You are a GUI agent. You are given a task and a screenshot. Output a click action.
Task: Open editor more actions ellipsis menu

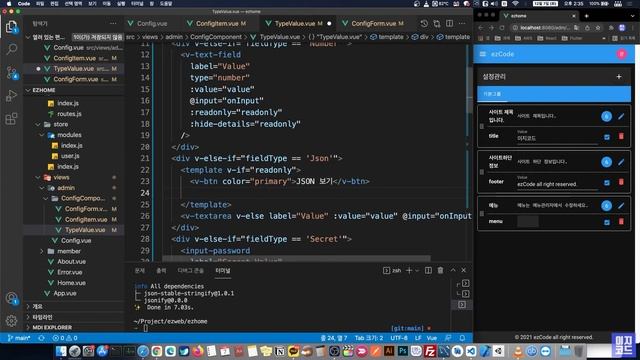click(462, 24)
